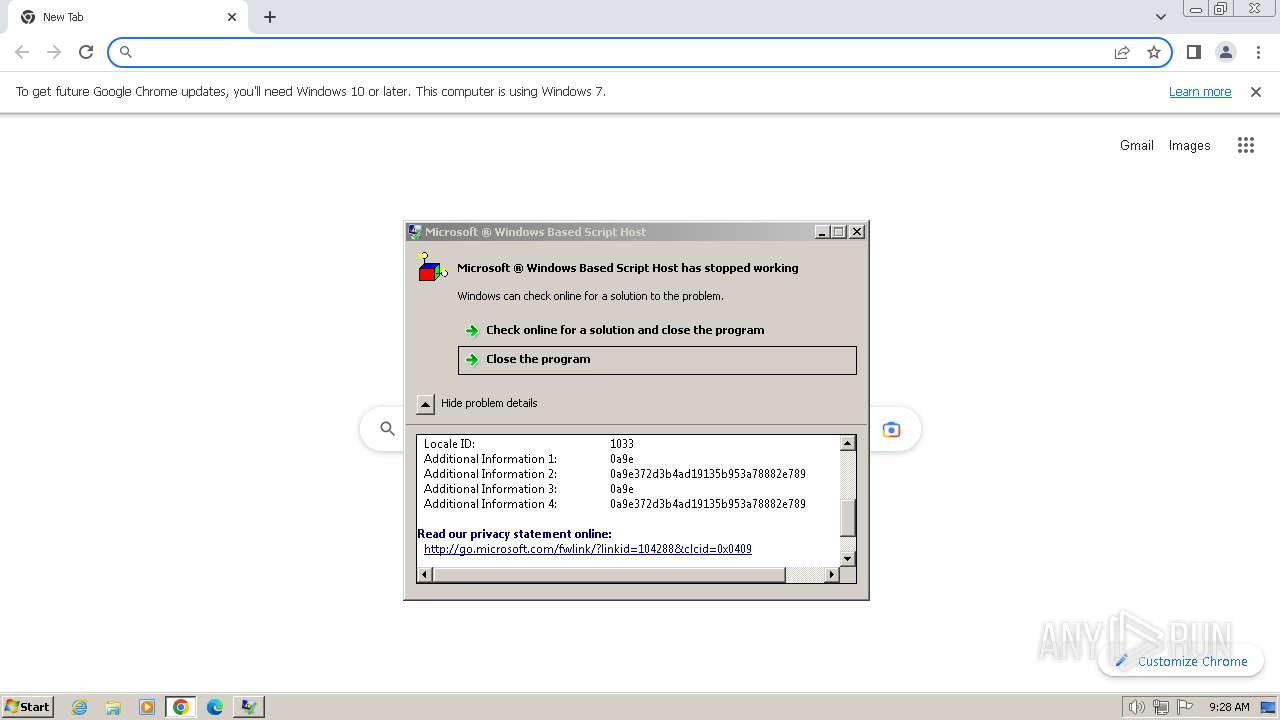Viewport: 1280px width, 720px height.
Task: Follow the Learn more link in update notice
Action: coord(1200,91)
